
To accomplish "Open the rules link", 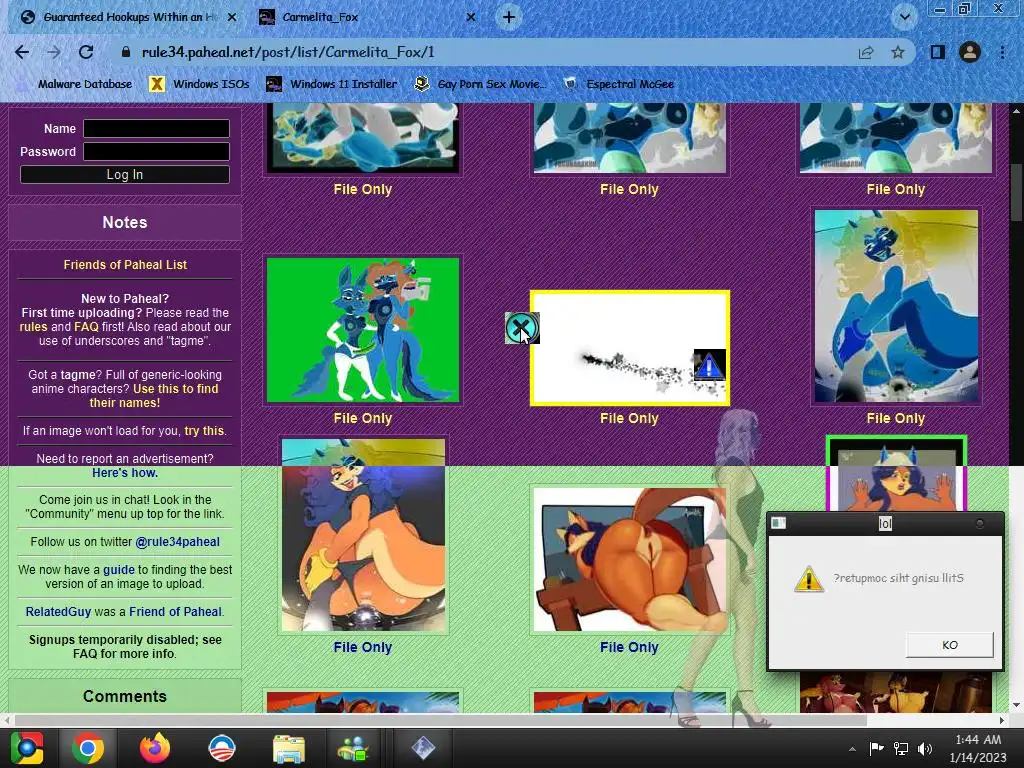I will click(x=33, y=327).
